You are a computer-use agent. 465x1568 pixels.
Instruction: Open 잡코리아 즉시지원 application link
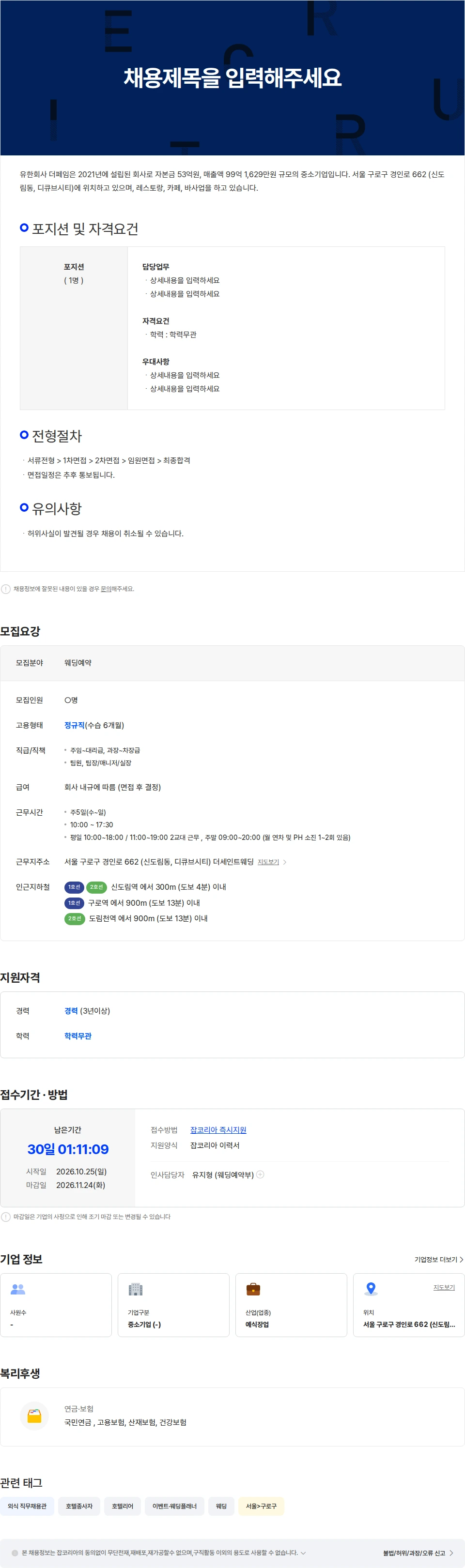pyautogui.click(x=218, y=1130)
